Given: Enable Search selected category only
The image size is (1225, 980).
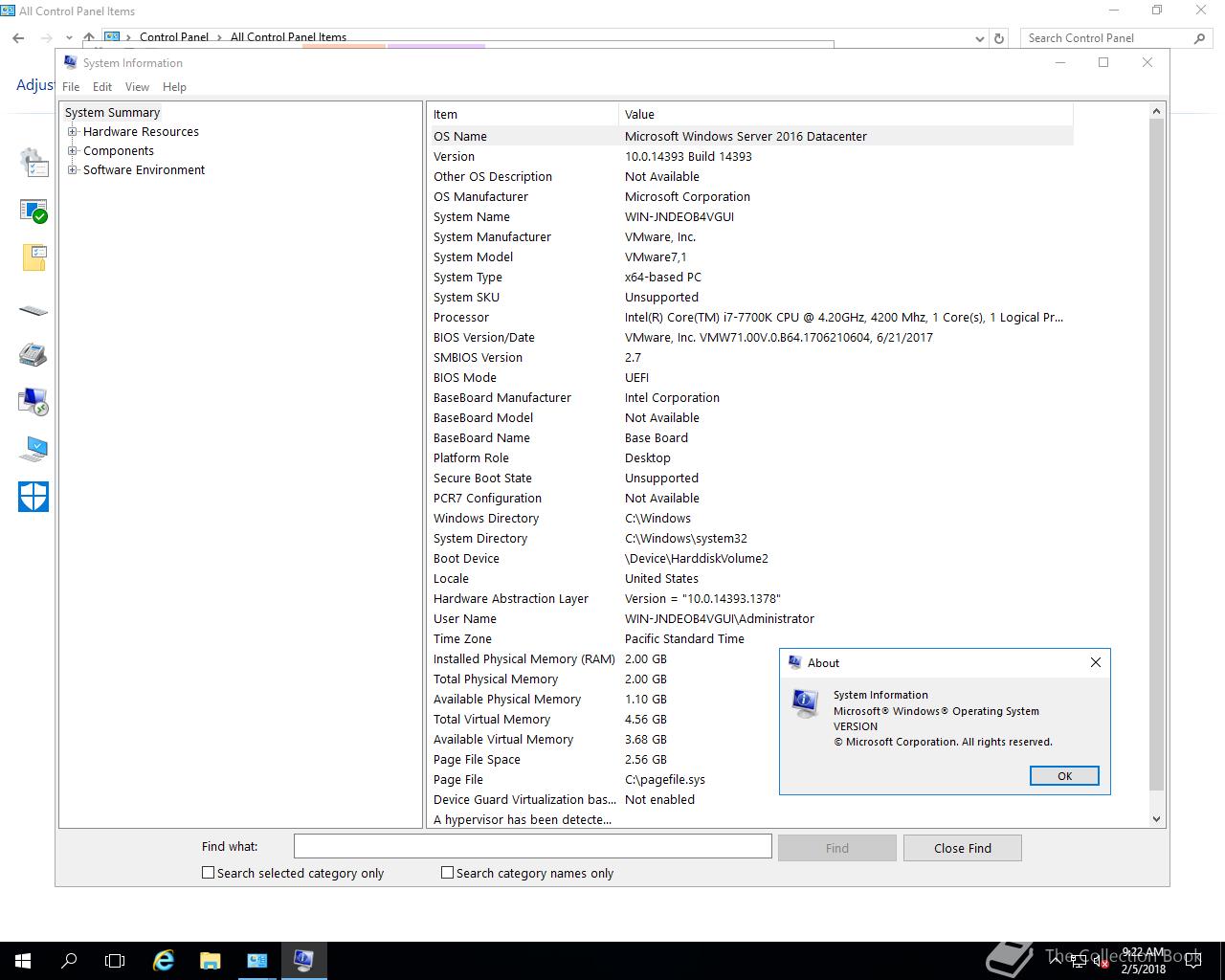Looking at the screenshot, I should [208, 873].
